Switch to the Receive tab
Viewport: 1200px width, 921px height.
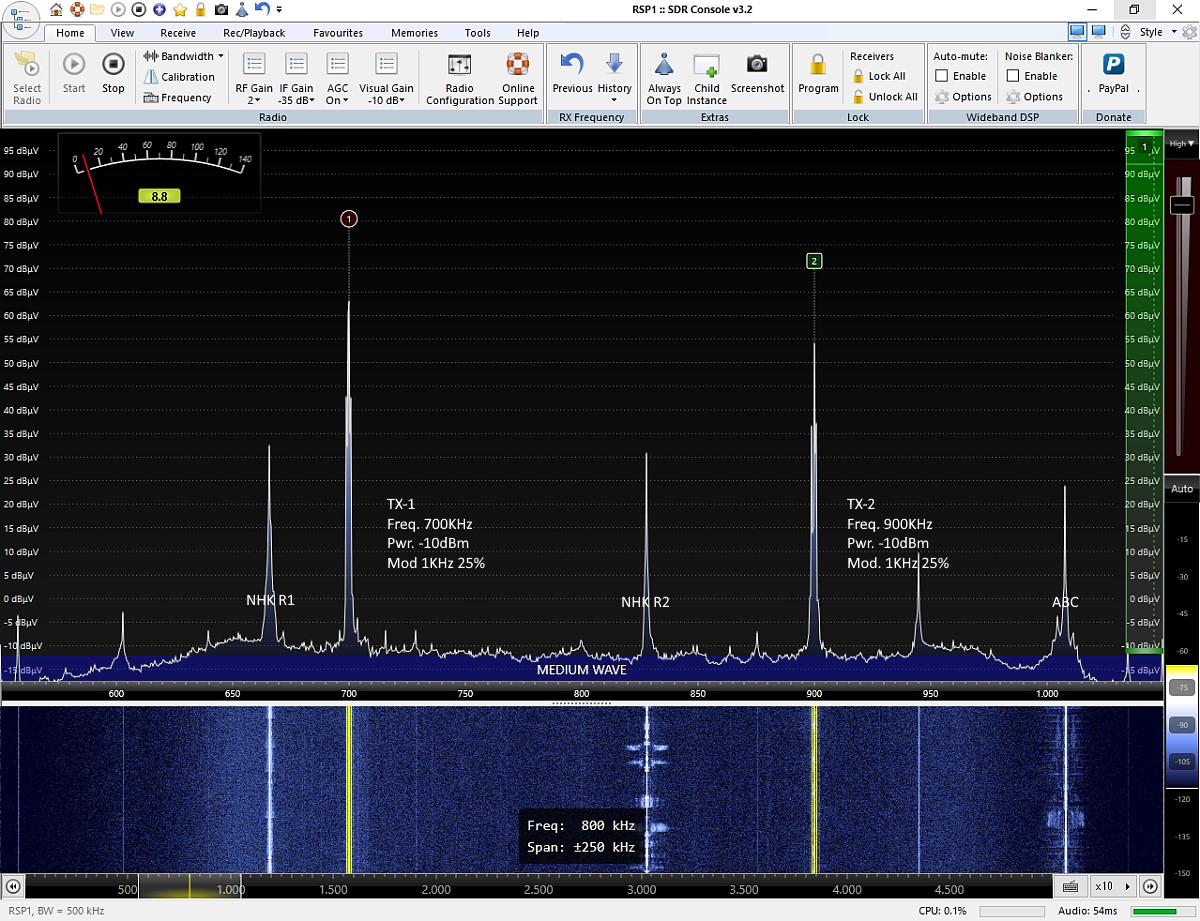pos(178,33)
